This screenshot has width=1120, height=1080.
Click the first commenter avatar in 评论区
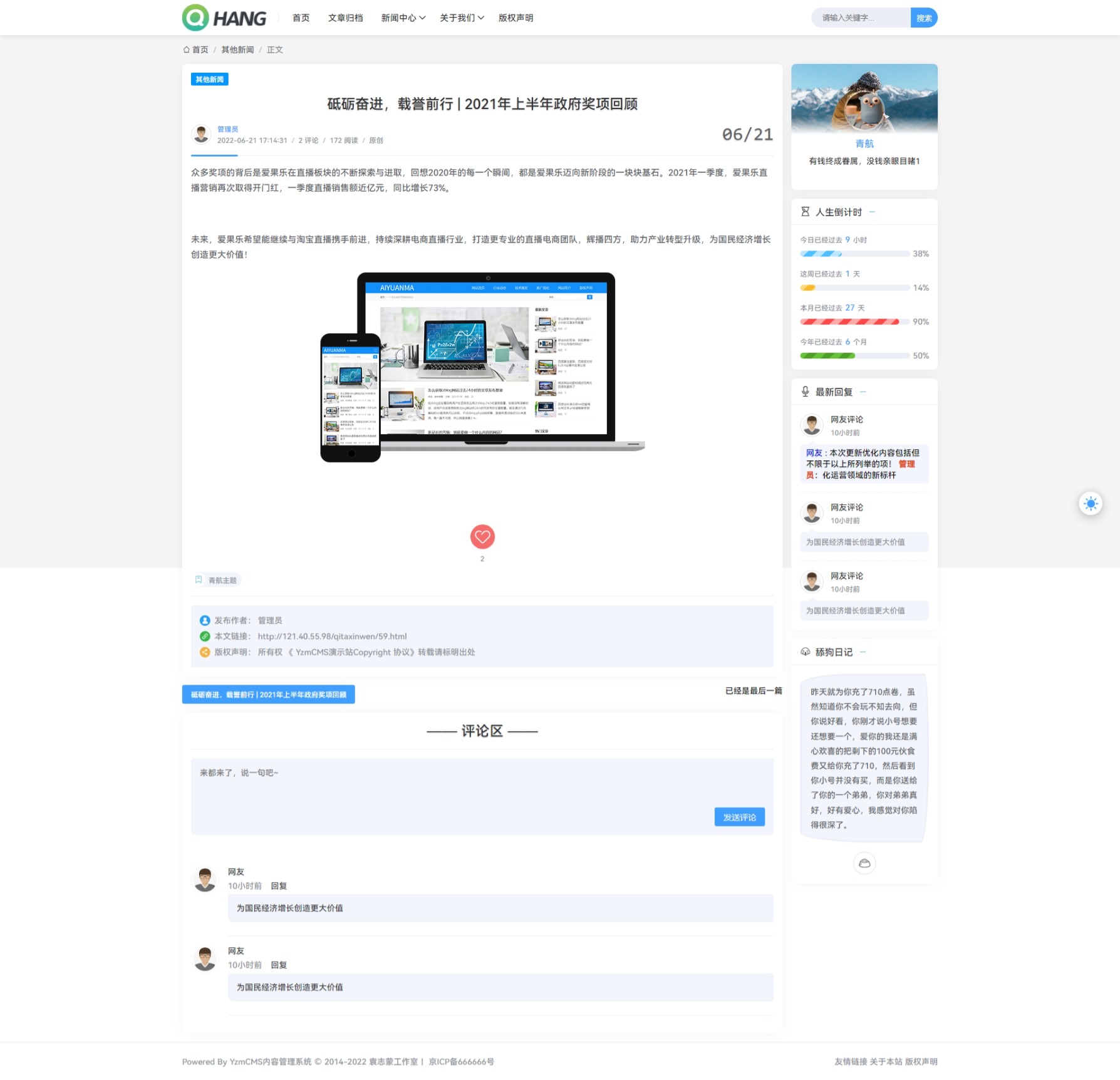(x=205, y=880)
